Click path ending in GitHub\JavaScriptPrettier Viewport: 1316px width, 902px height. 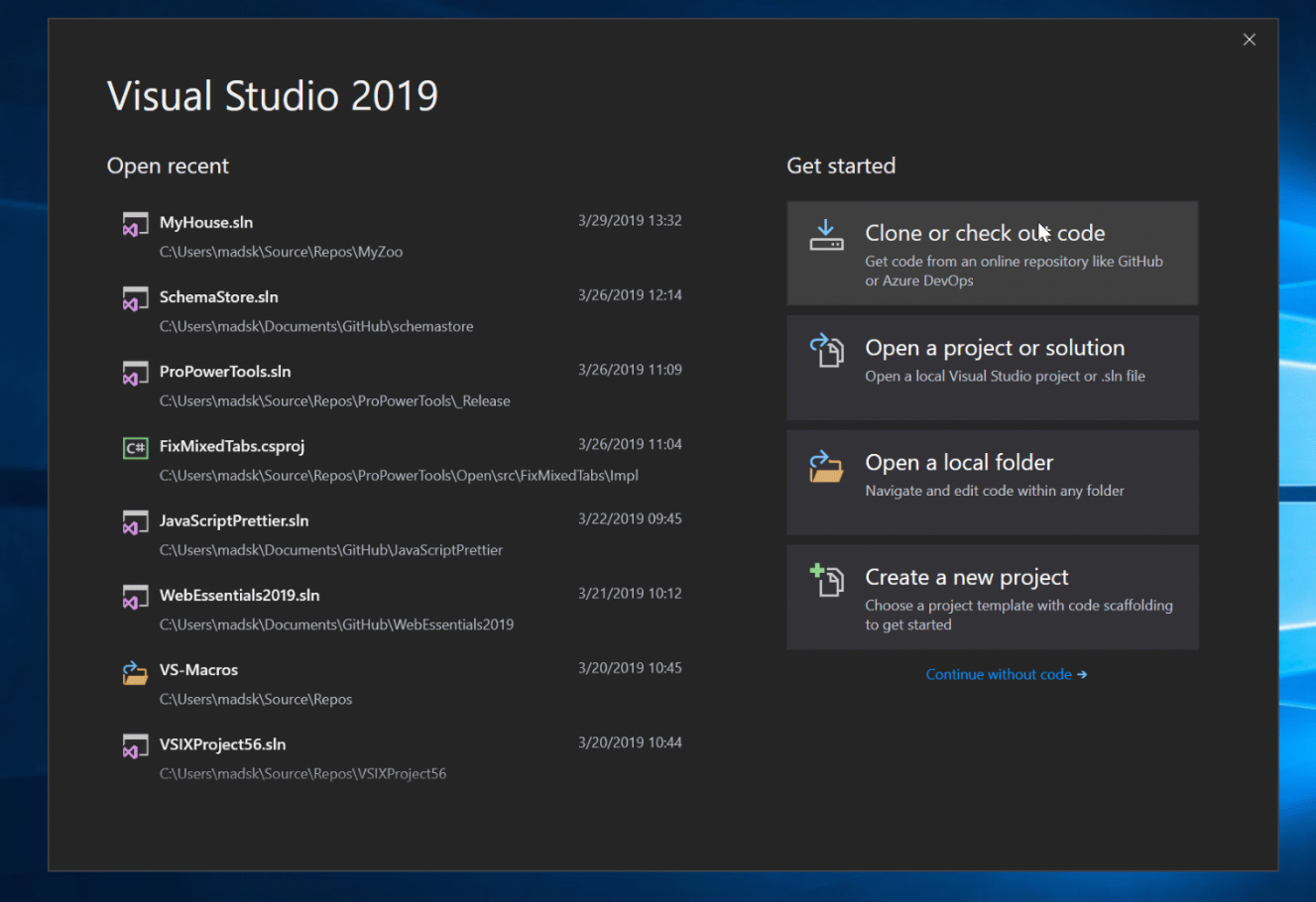pos(331,550)
